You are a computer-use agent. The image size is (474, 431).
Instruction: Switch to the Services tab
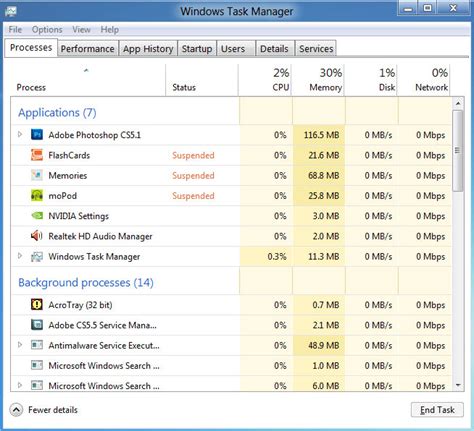tap(316, 49)
